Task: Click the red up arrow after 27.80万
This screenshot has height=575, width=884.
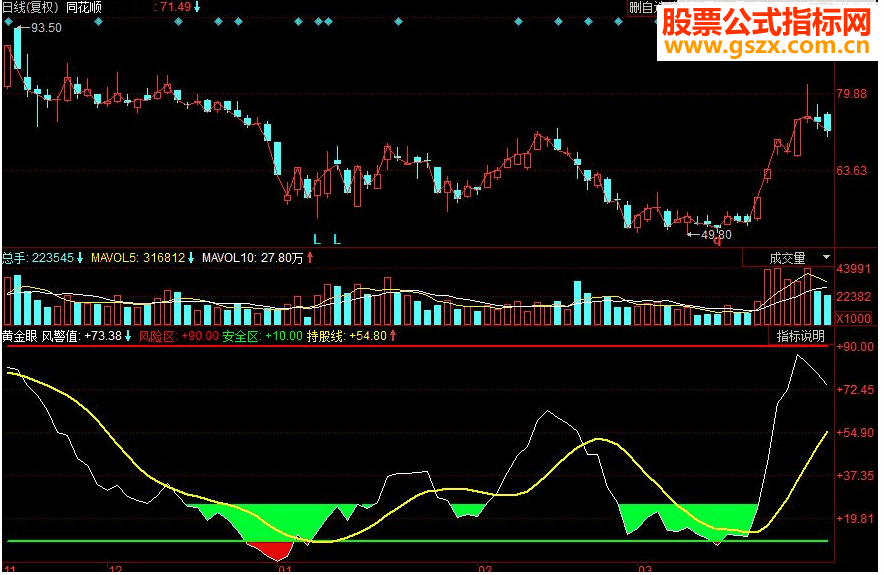Action: click(x=310, y=258)
